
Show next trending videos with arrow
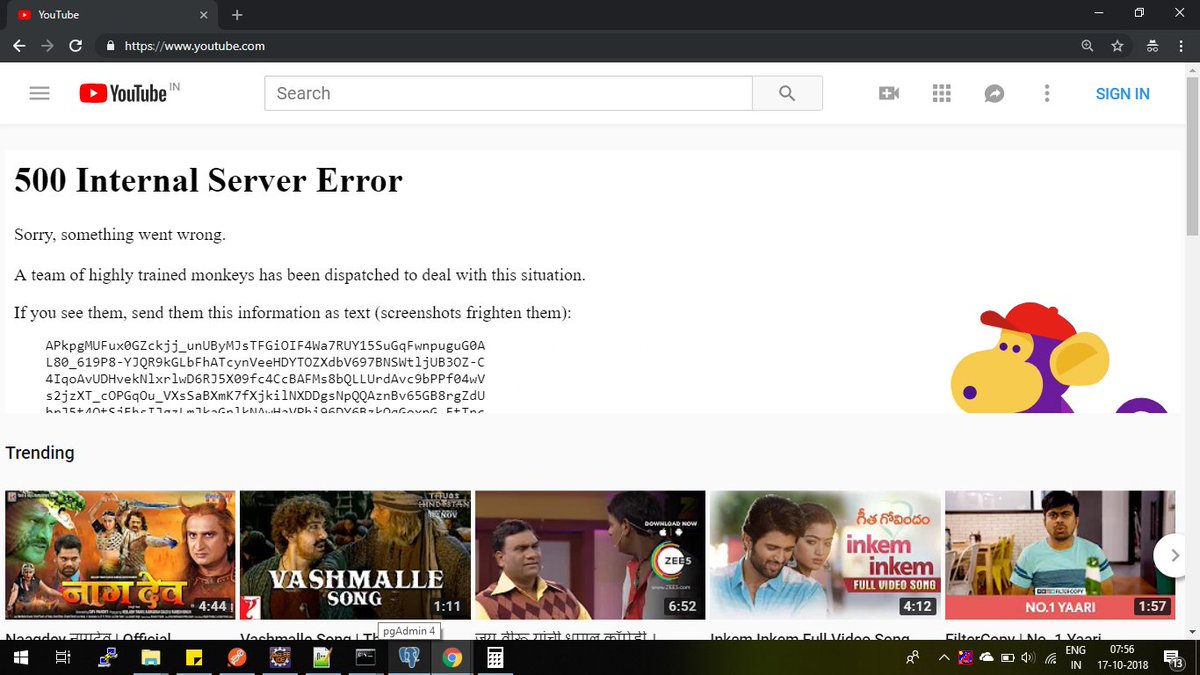[x=1174, y=555]
